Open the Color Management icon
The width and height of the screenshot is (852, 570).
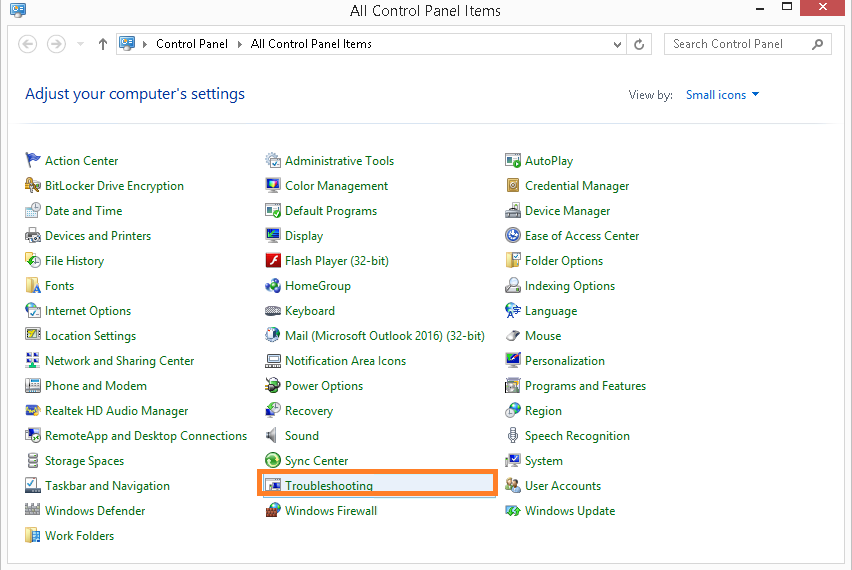click(x=273, y=185)
